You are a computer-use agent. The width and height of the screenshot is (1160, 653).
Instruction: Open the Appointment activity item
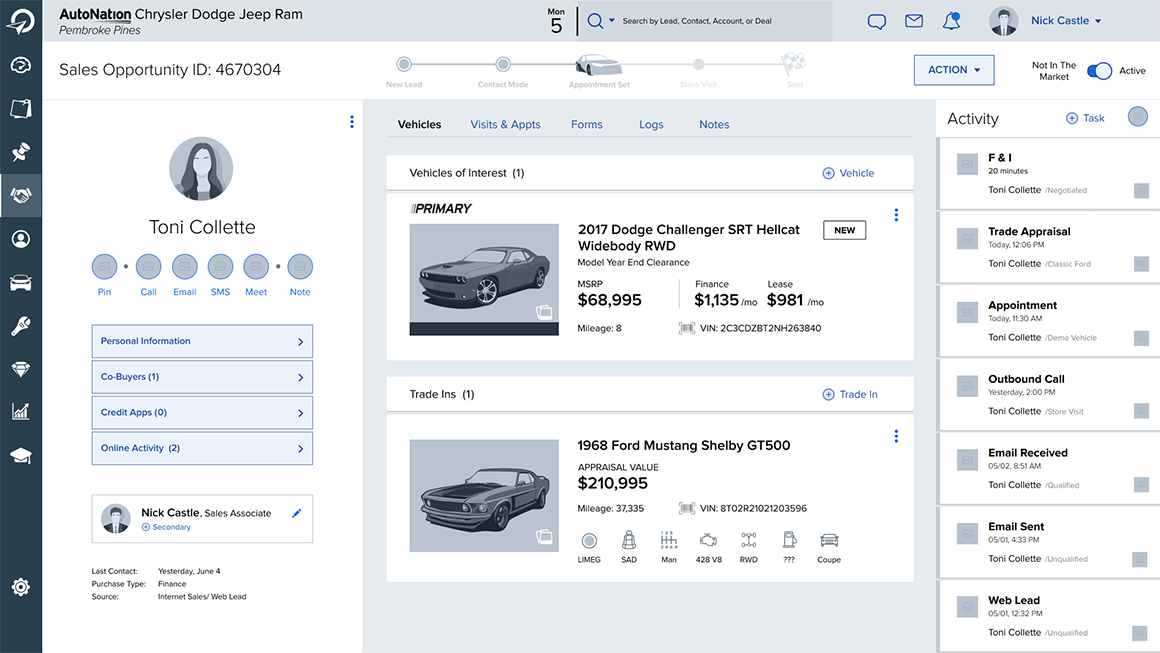click(x=1048, y=321)
